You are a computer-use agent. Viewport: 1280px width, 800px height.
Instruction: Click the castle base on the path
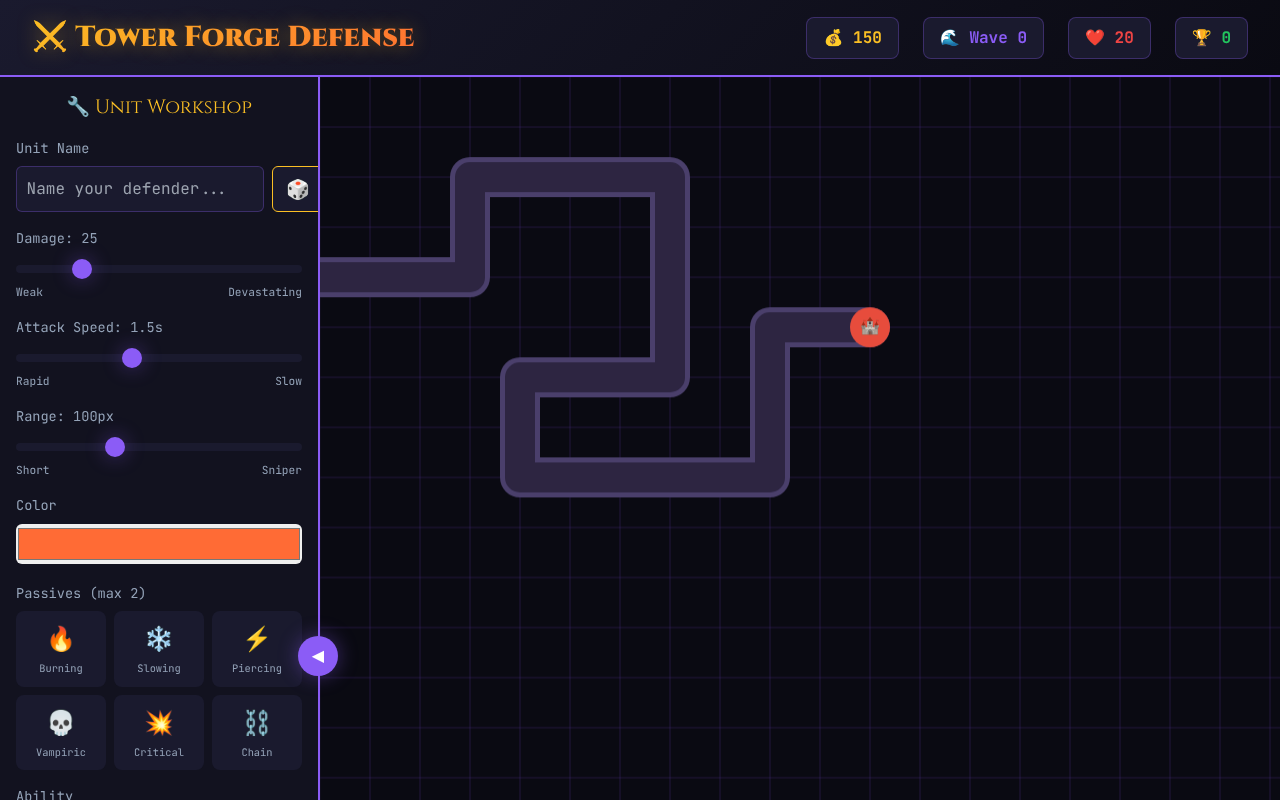(x=869, y=327)
